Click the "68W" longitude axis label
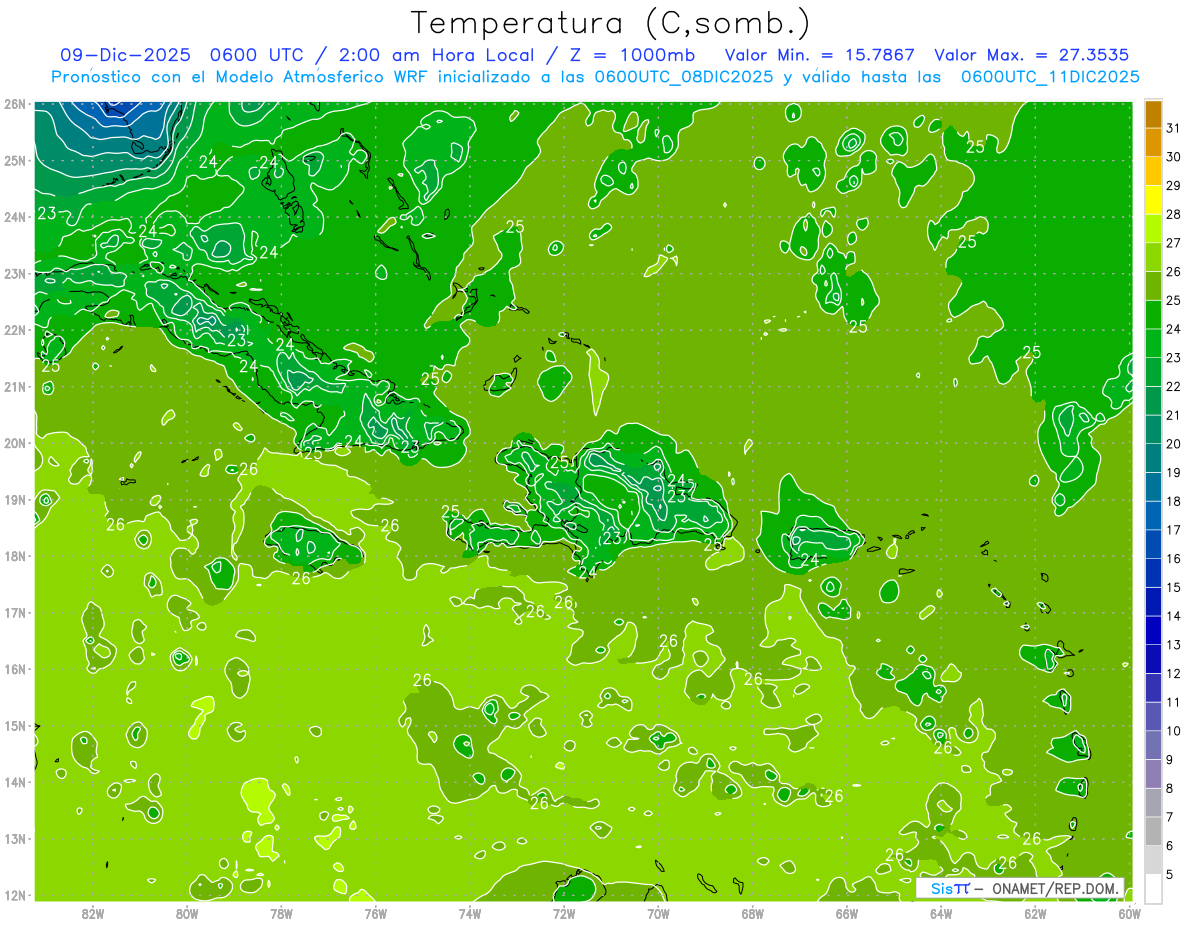Screen dimensions: 1200x927 coord(753,913)
